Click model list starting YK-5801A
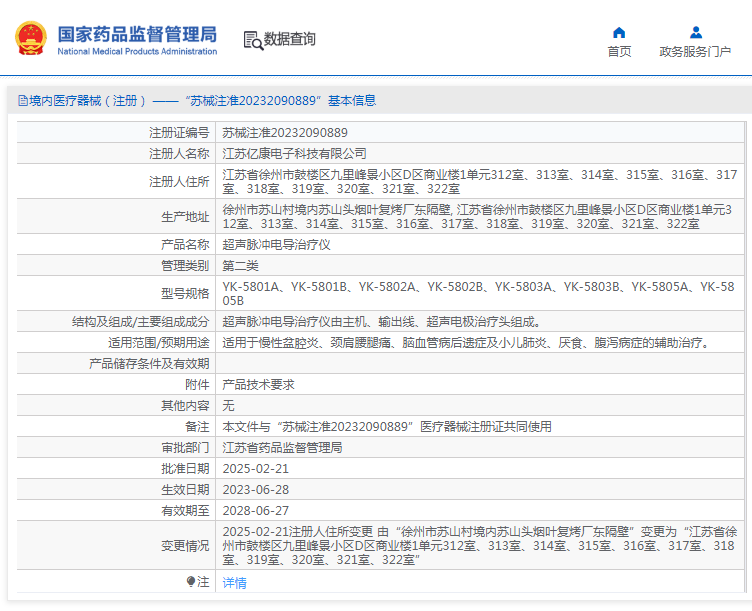This screenshot has height=611, width=752. click(x=478, y=294)
